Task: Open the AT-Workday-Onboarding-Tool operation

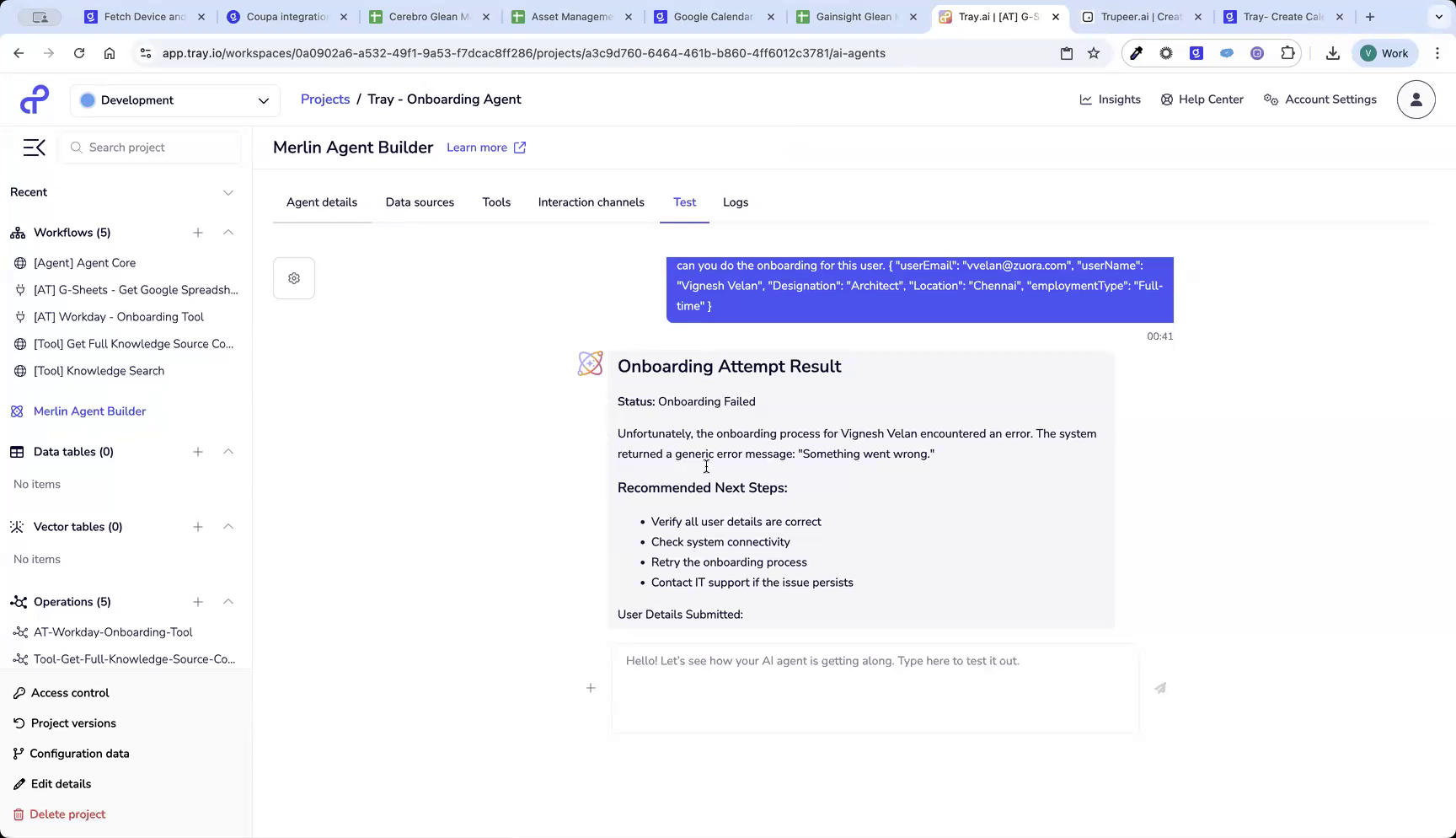Action: click(x=112, y=631)
